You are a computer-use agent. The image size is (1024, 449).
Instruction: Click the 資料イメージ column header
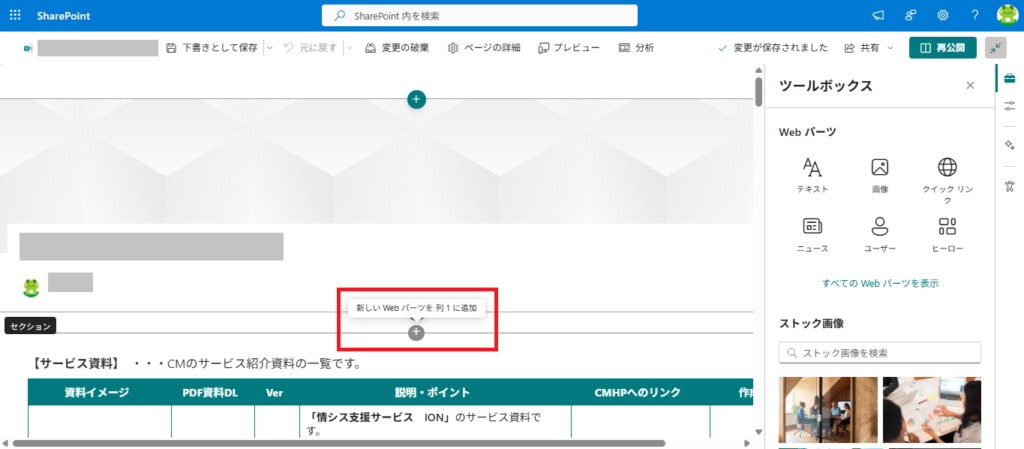[x=96, y=392]
